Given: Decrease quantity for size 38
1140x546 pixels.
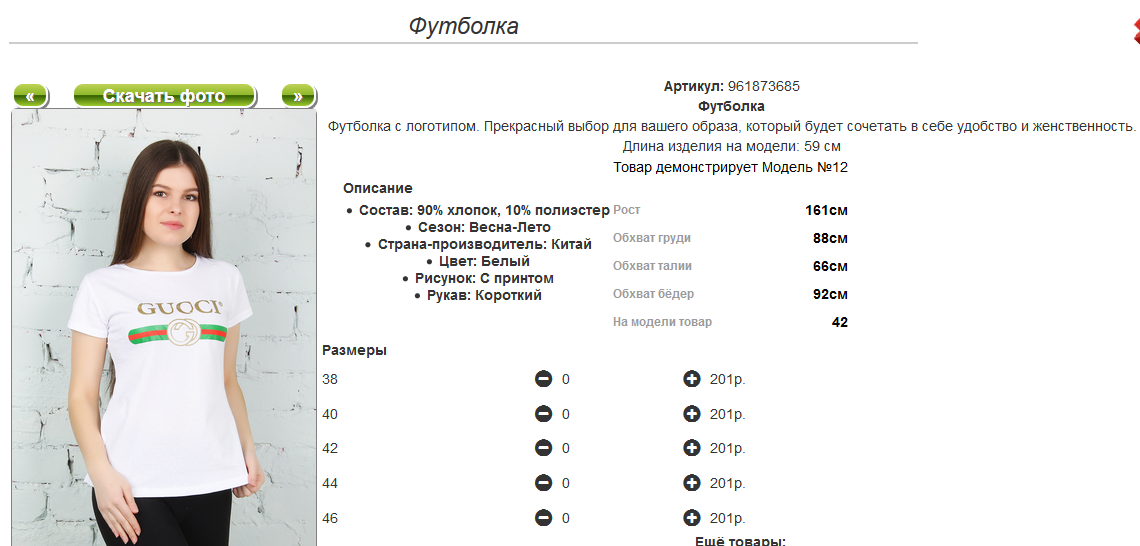Looking at the screenshot, I should (x=543, y=379).
